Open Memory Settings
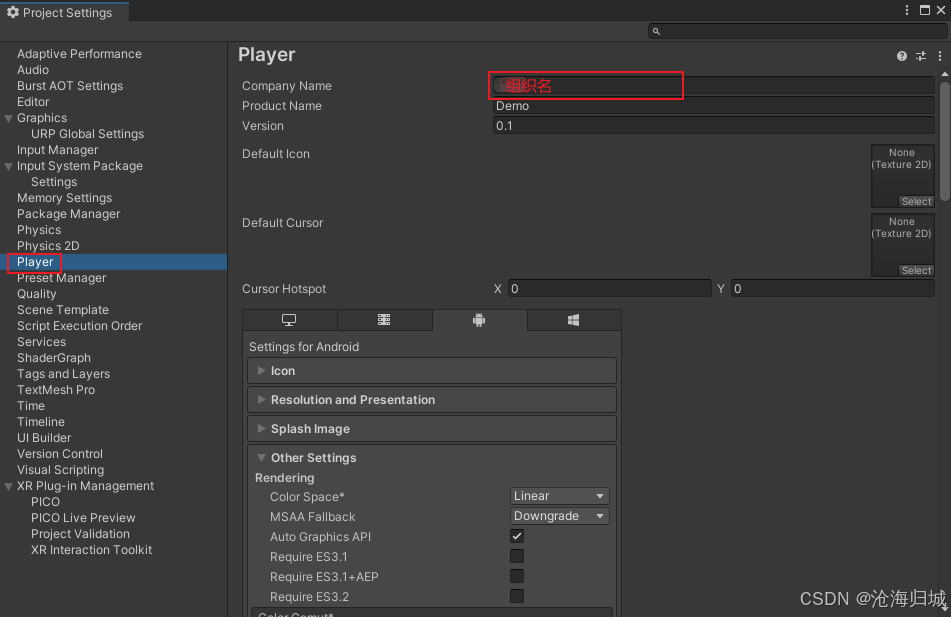This screenshot has height=617, width=951. point(64,198)
